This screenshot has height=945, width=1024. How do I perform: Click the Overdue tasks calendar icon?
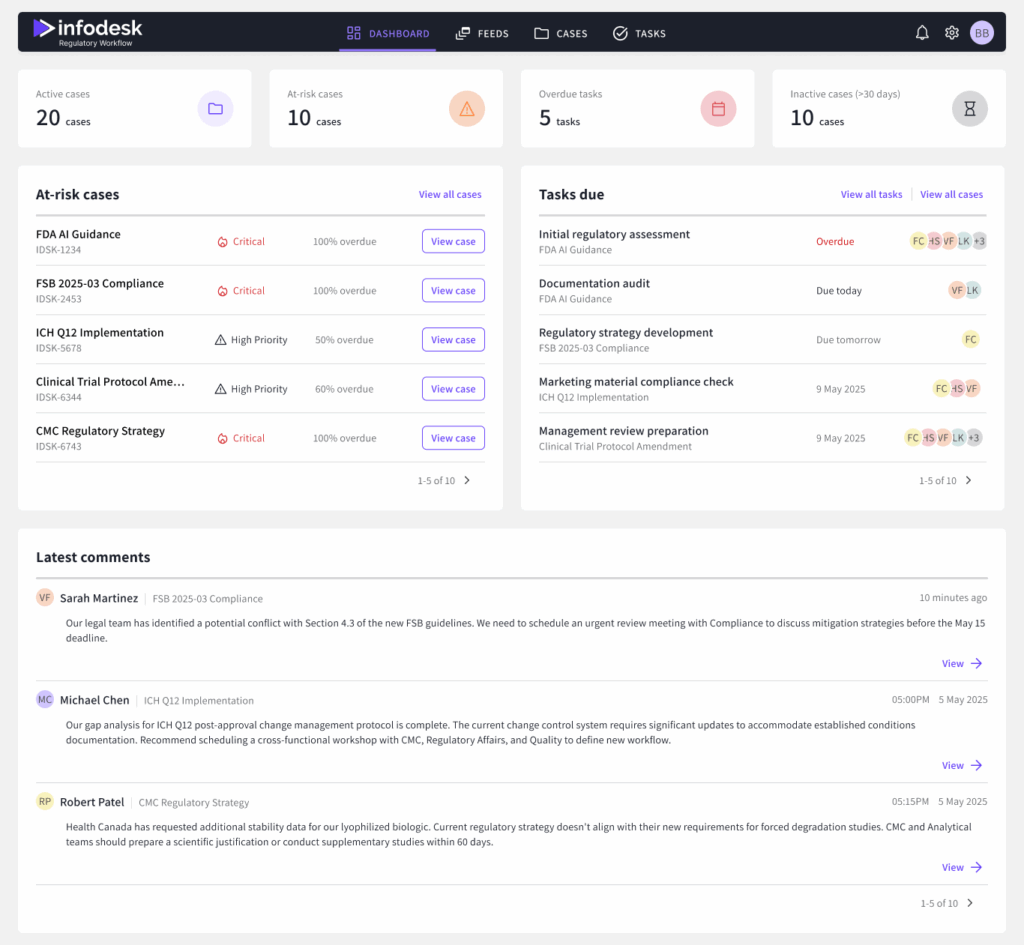point(718,108)
